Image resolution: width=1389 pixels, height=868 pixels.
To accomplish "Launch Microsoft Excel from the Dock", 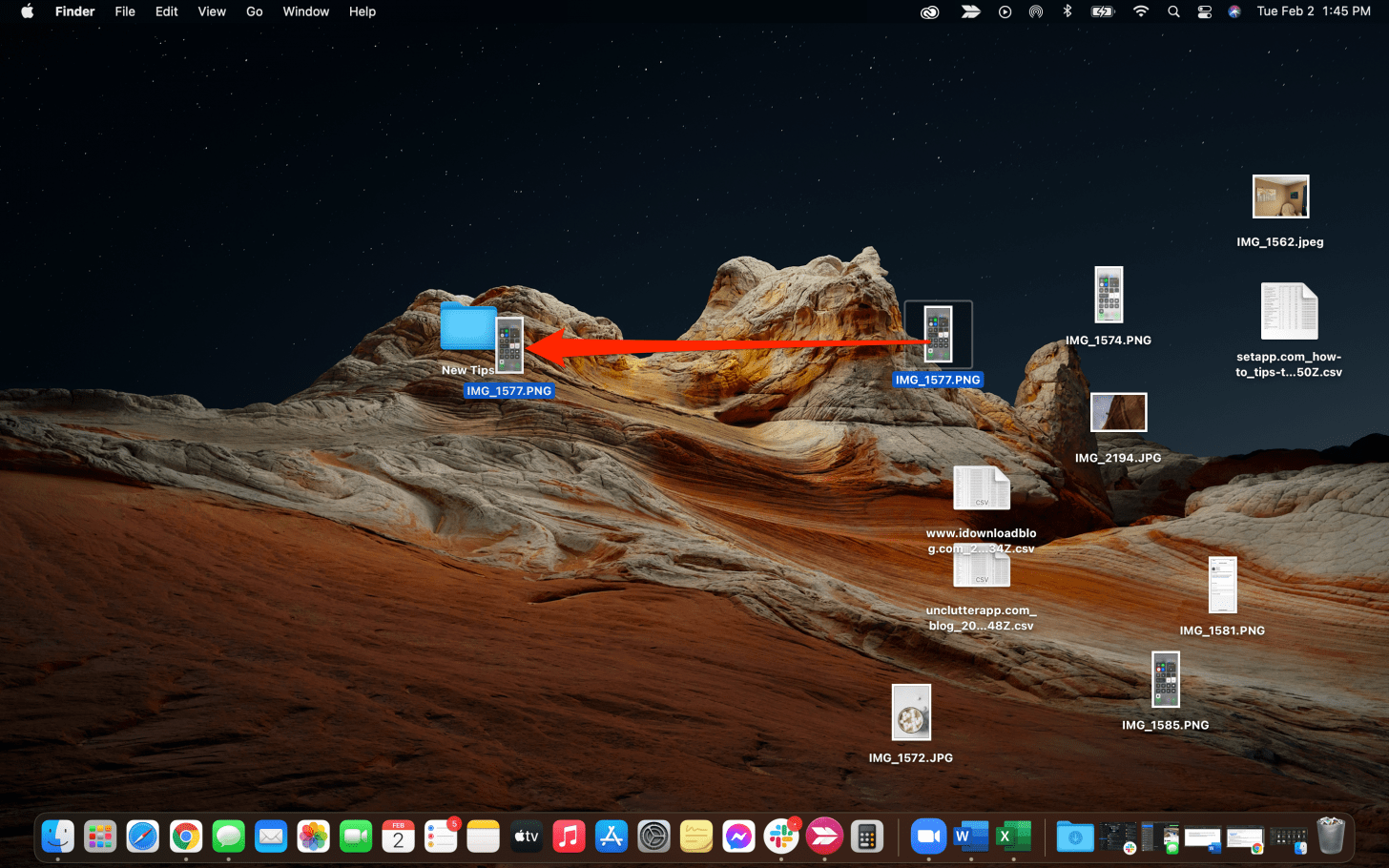I will tap(1012, 837).
